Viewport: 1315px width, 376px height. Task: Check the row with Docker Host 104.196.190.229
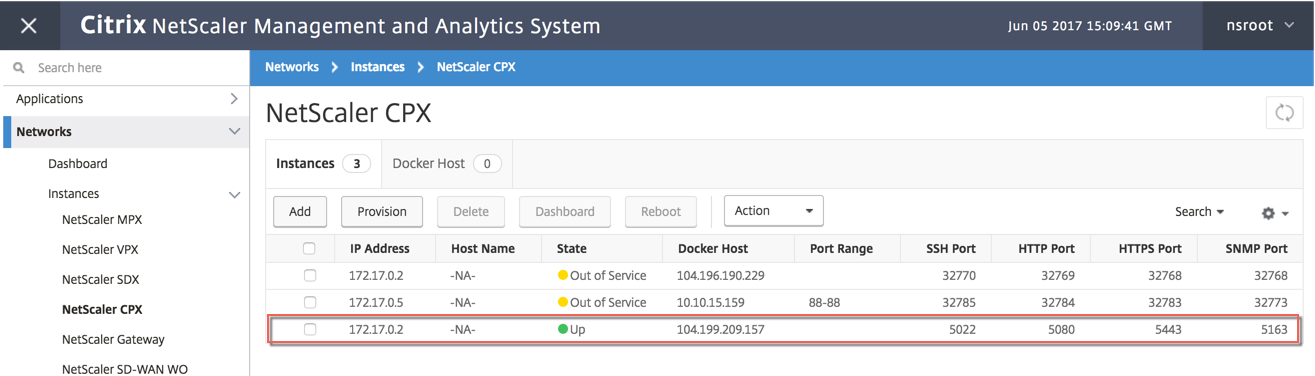tap(309, 276)
